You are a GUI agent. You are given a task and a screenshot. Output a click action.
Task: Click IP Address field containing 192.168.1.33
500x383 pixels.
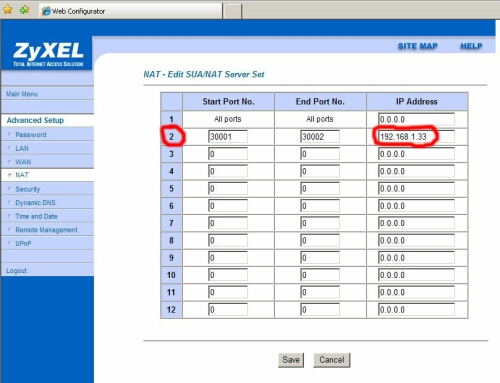[416, 137]
